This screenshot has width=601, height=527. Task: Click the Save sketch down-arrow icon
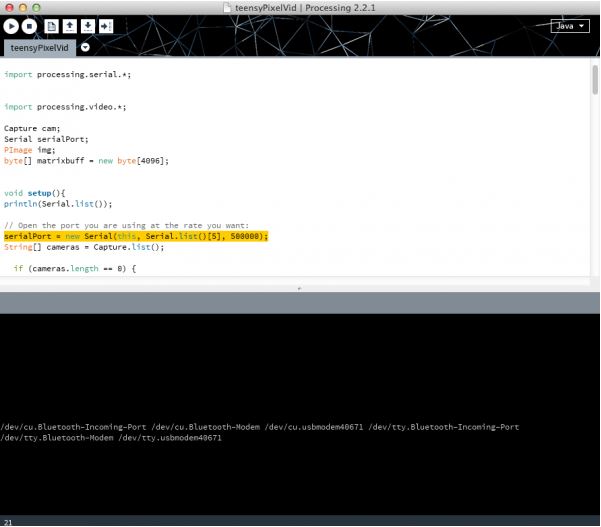(x=88, y=26)
